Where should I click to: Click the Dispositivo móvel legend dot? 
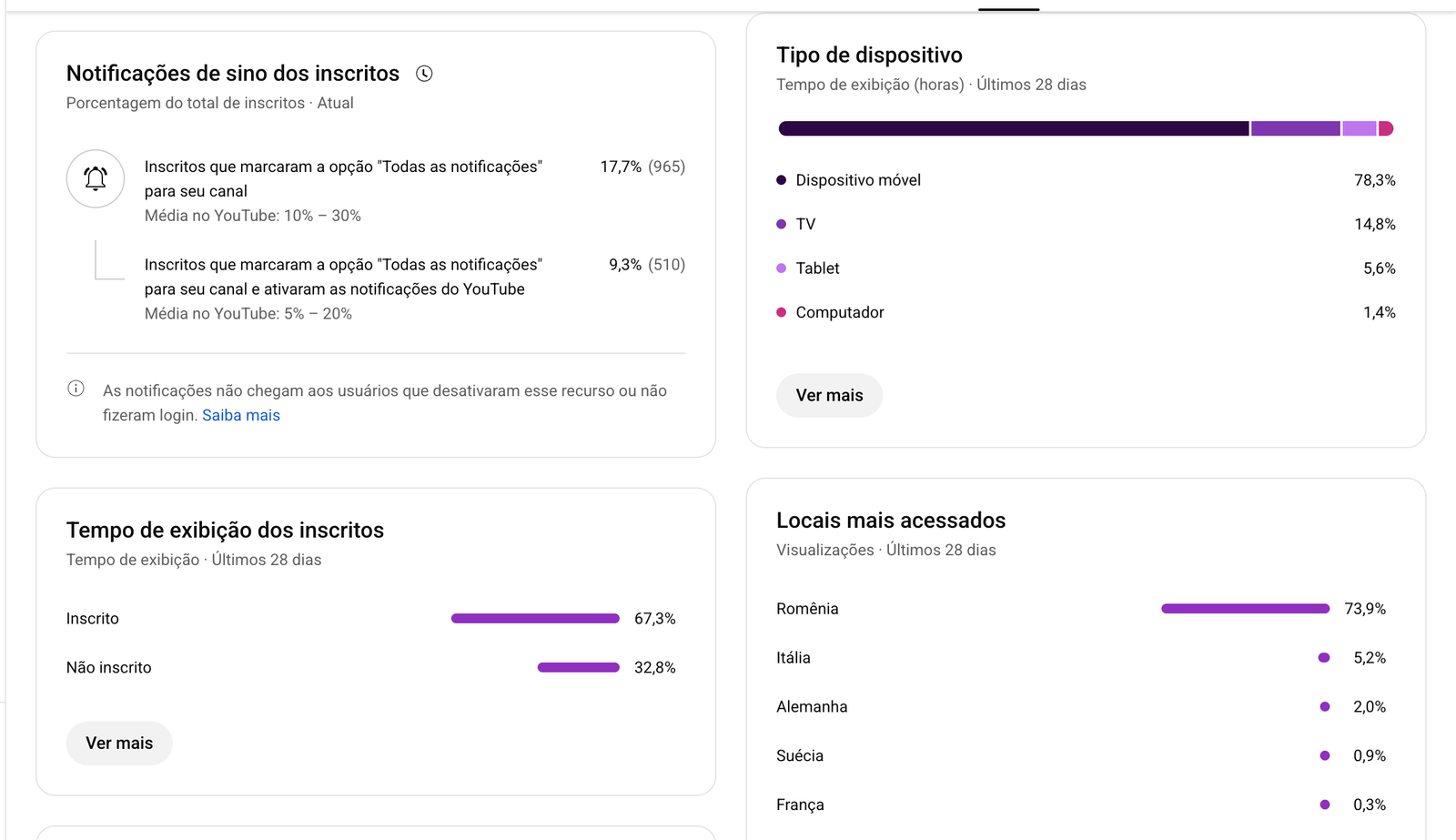coord(781,180)
